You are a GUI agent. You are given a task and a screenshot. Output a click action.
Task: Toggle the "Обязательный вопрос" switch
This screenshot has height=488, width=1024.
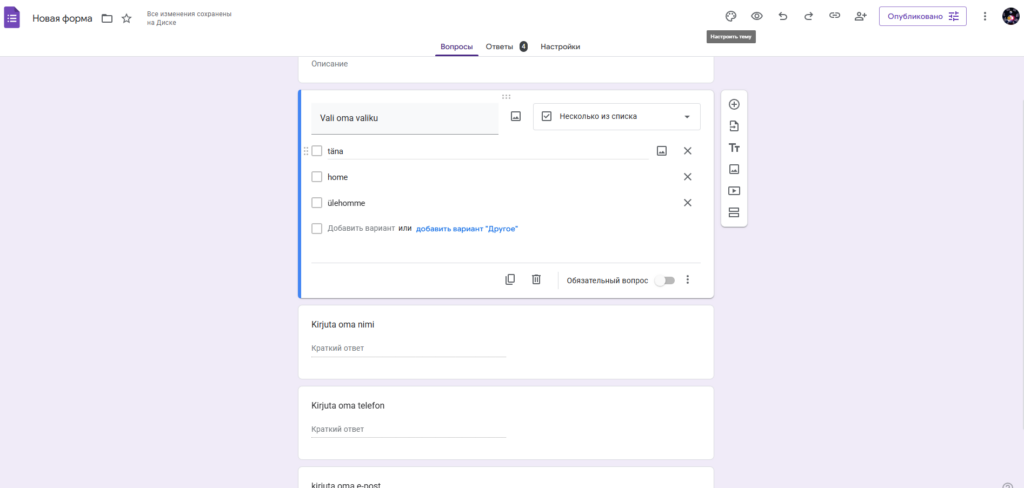click(x=664, y=280)
